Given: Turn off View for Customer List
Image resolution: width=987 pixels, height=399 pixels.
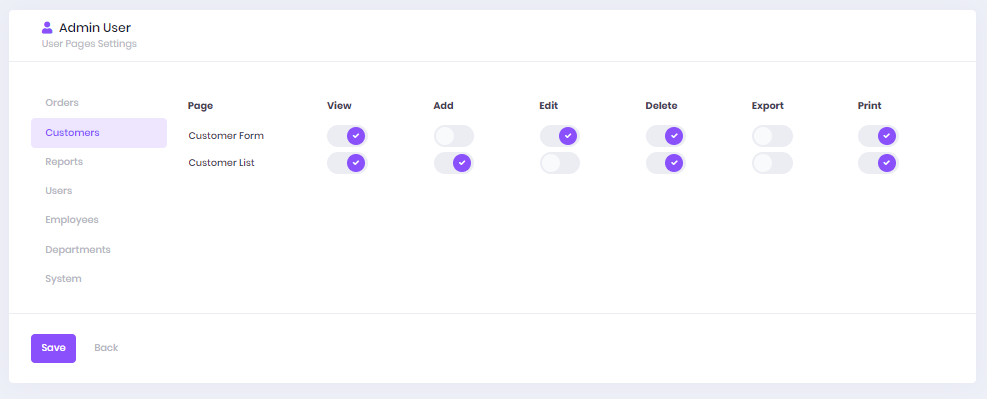Looking at the screenshot, I should point(347,163).
